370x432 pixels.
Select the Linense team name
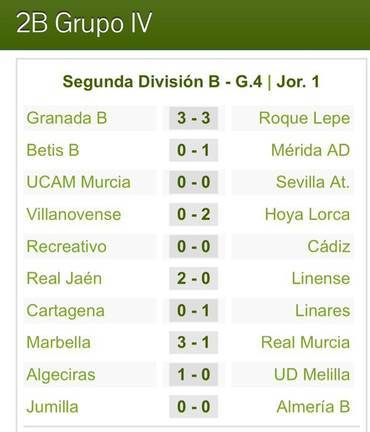coord(321,279)
